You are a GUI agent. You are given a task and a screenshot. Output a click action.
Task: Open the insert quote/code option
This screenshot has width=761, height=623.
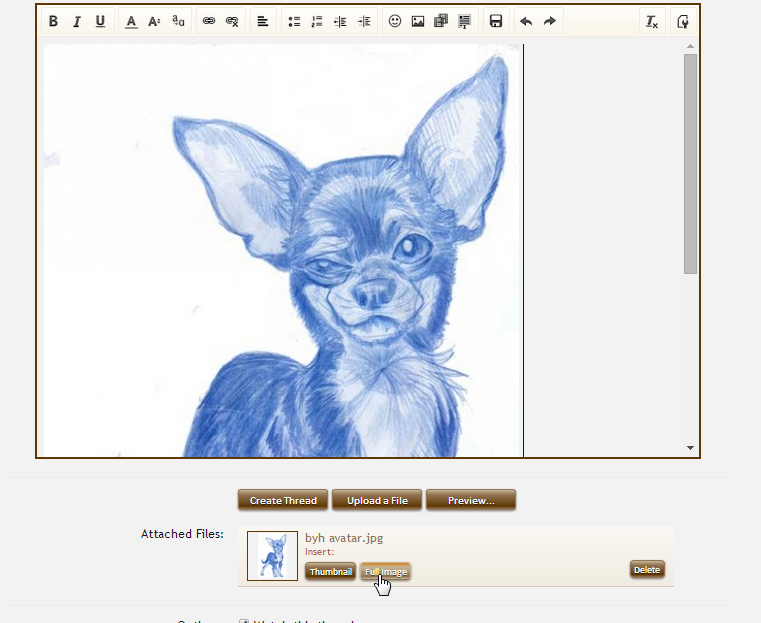464,21
